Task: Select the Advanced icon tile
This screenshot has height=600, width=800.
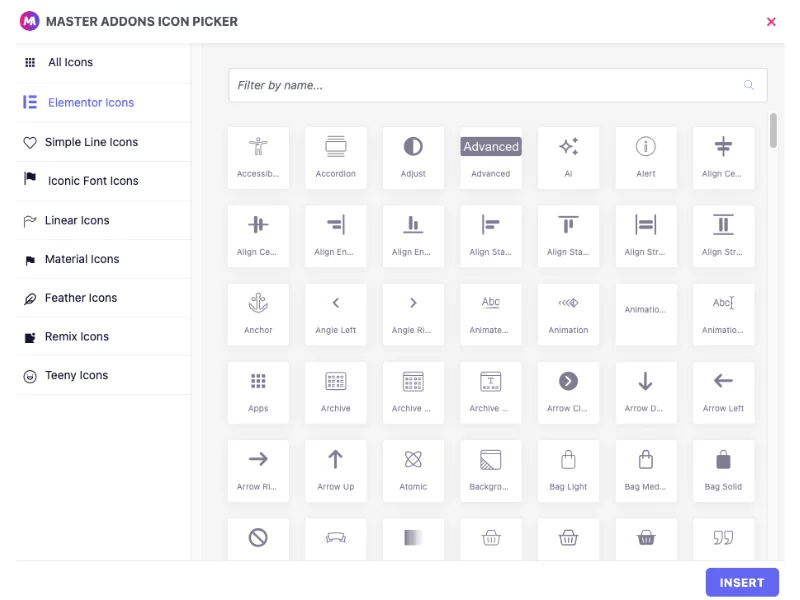Action: coord(491,158)
